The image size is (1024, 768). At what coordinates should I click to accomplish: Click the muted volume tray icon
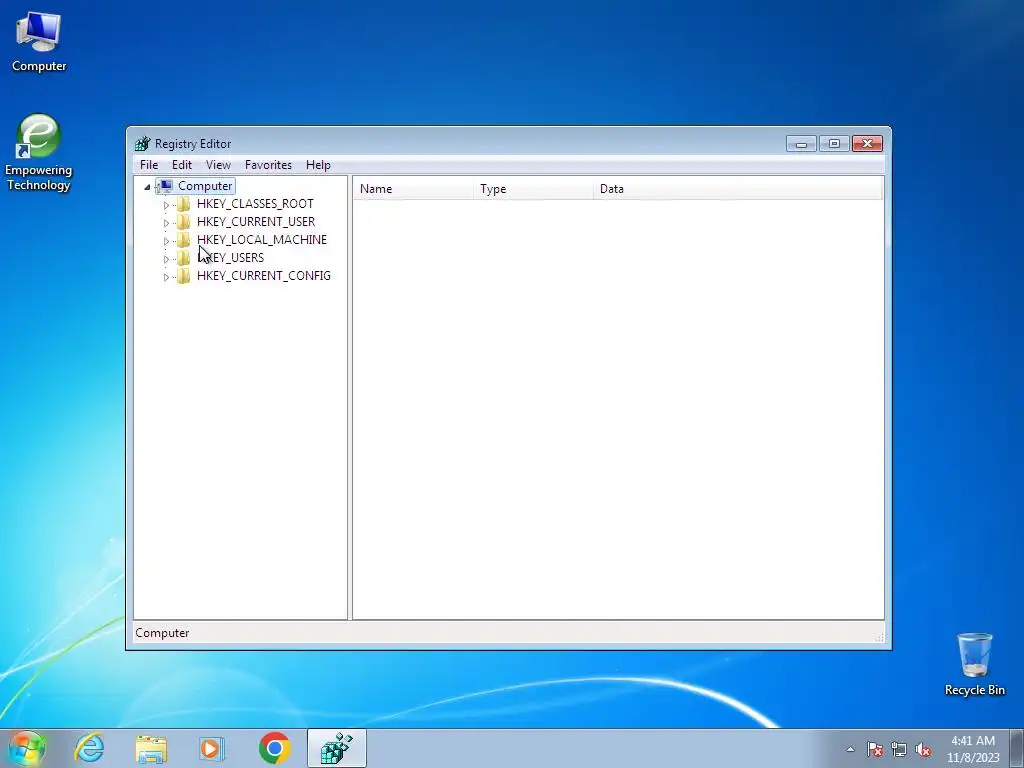click(x=923, y=749)
